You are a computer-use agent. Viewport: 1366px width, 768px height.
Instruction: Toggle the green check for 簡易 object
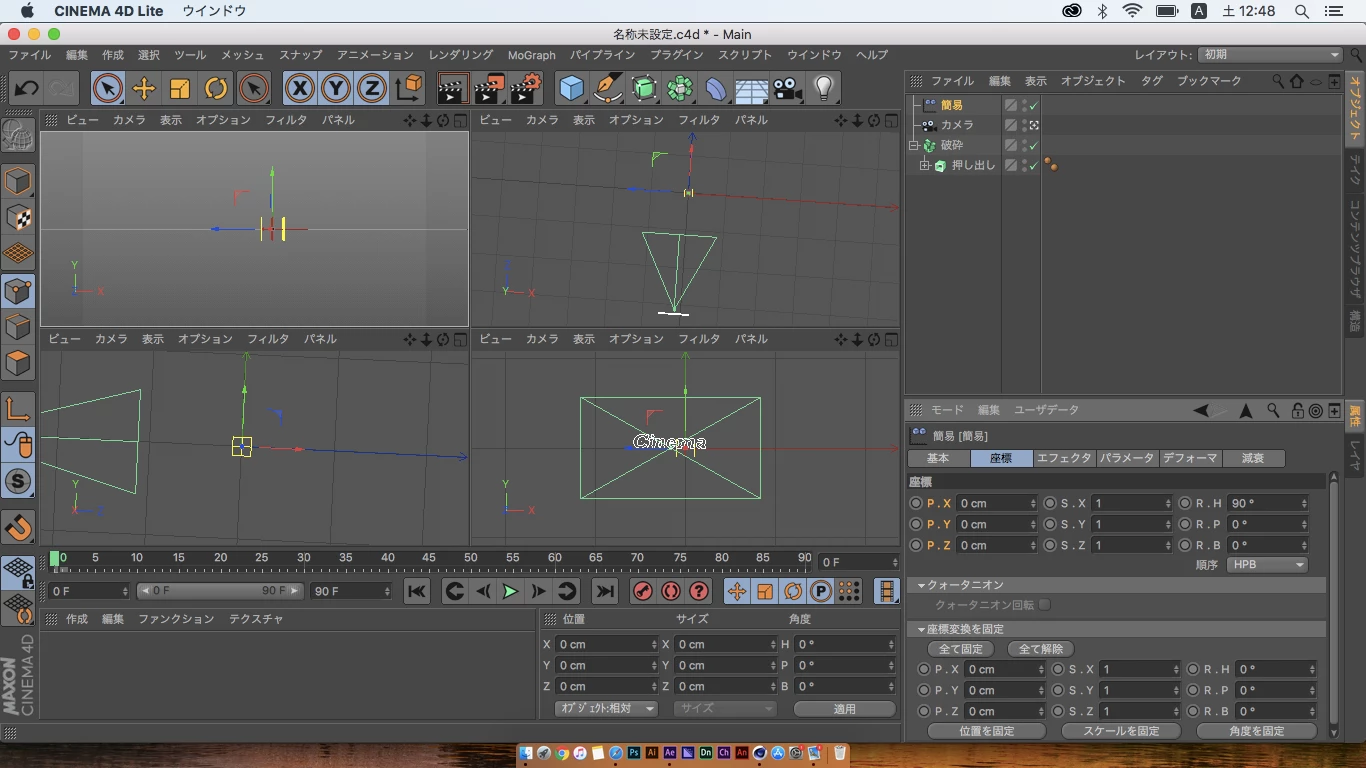click(1034, 105)
